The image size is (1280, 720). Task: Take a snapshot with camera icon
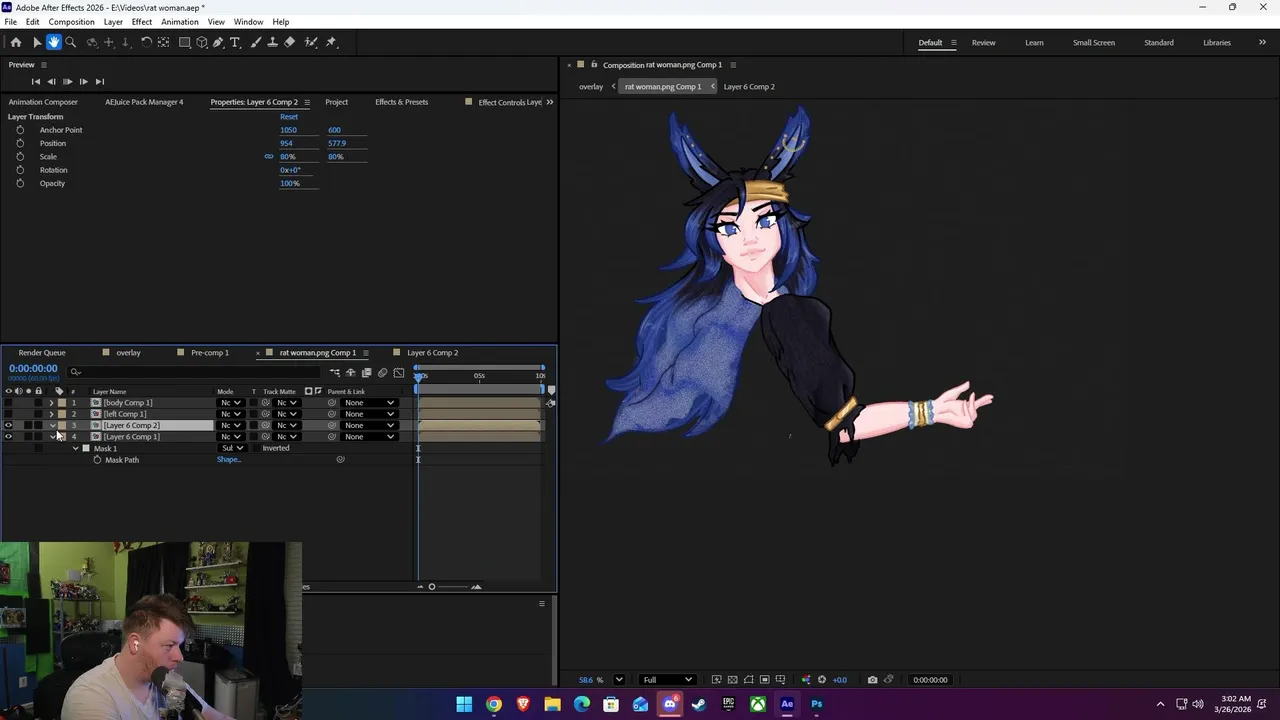[872, 680]
